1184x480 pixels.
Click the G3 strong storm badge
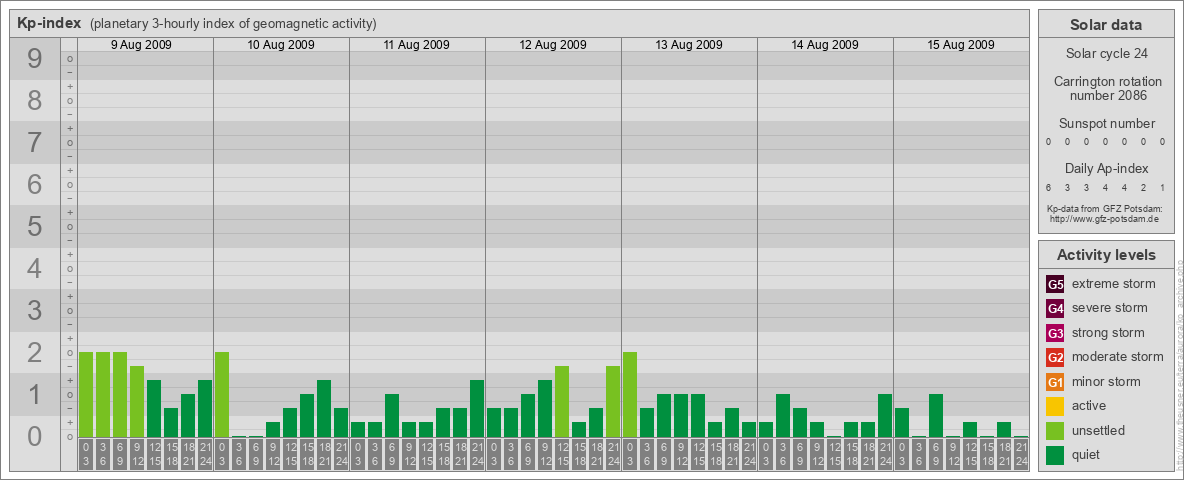[1055, 333]
